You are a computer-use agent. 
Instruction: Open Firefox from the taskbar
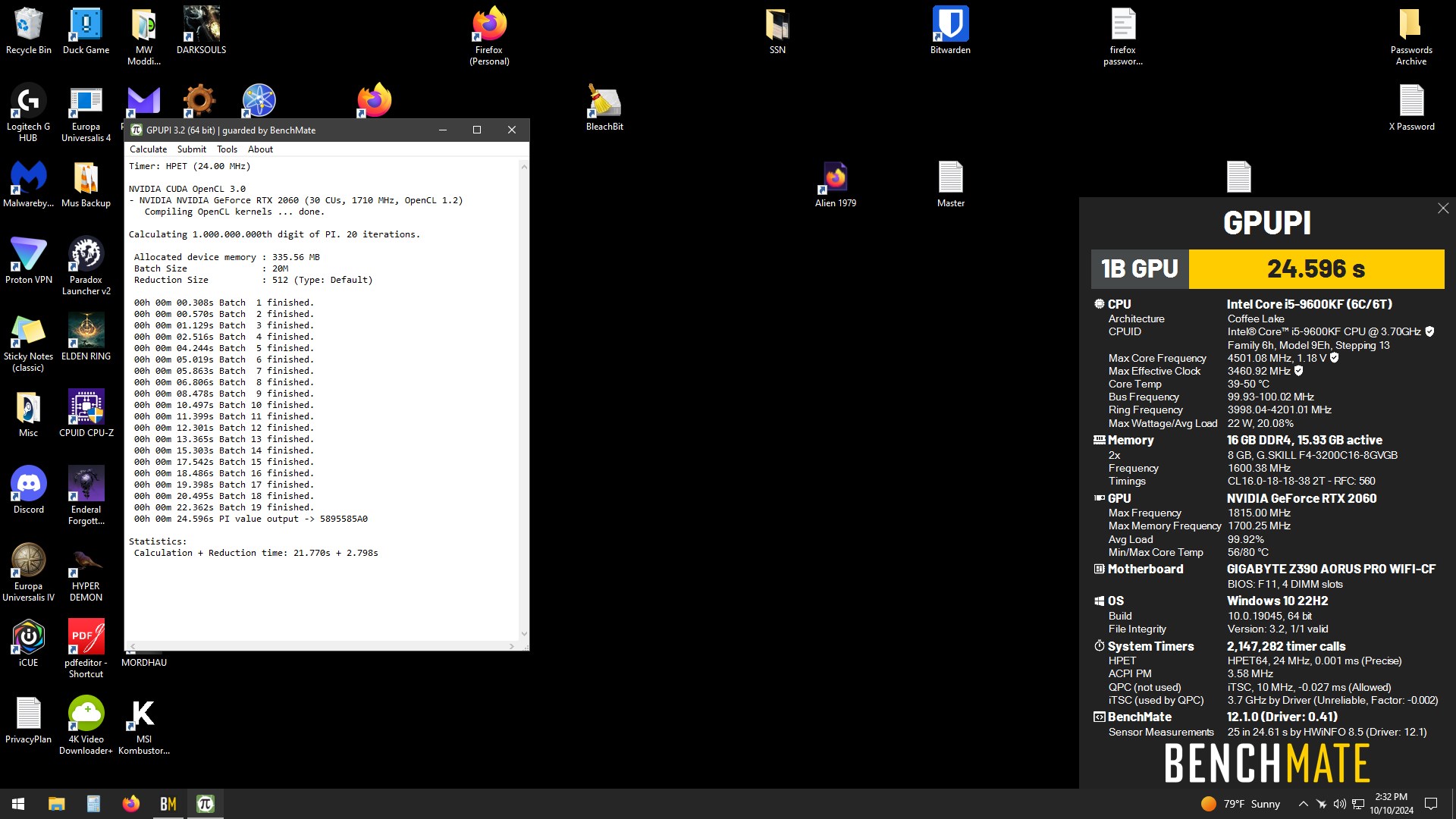click(x=131, y=804)
